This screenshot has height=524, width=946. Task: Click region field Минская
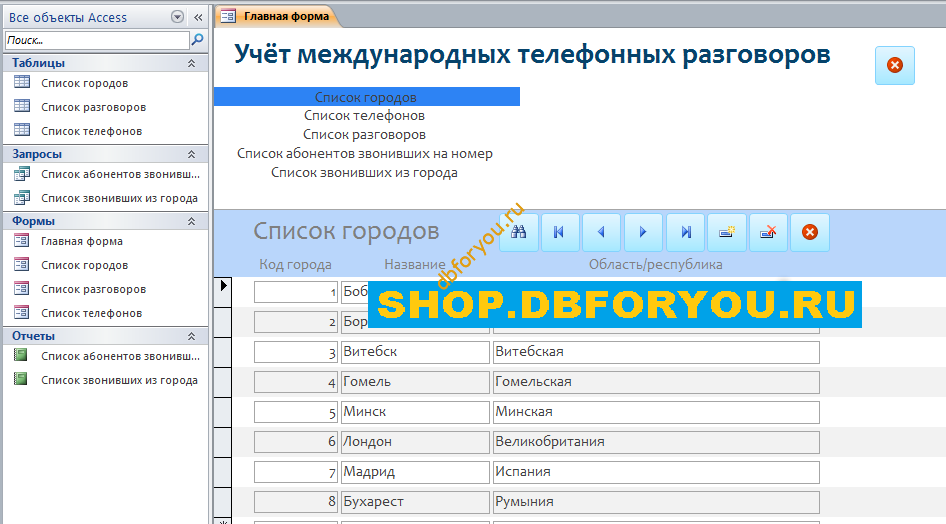pos(656,412)
